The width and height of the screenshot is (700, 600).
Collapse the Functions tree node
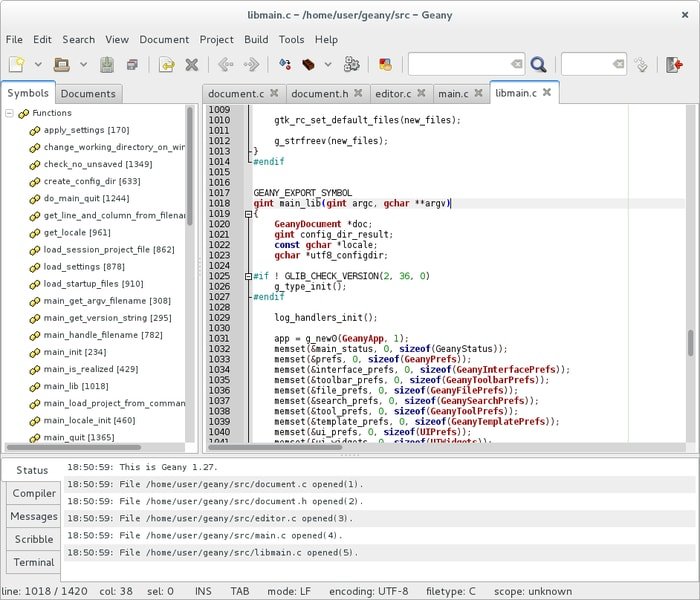[9, 113]
